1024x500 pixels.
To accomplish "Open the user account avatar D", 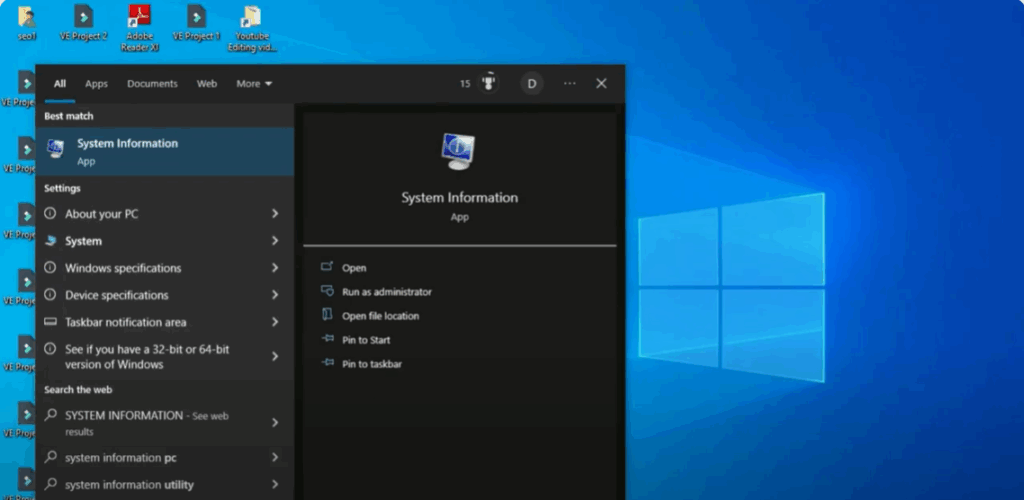I will coord(532,84).
